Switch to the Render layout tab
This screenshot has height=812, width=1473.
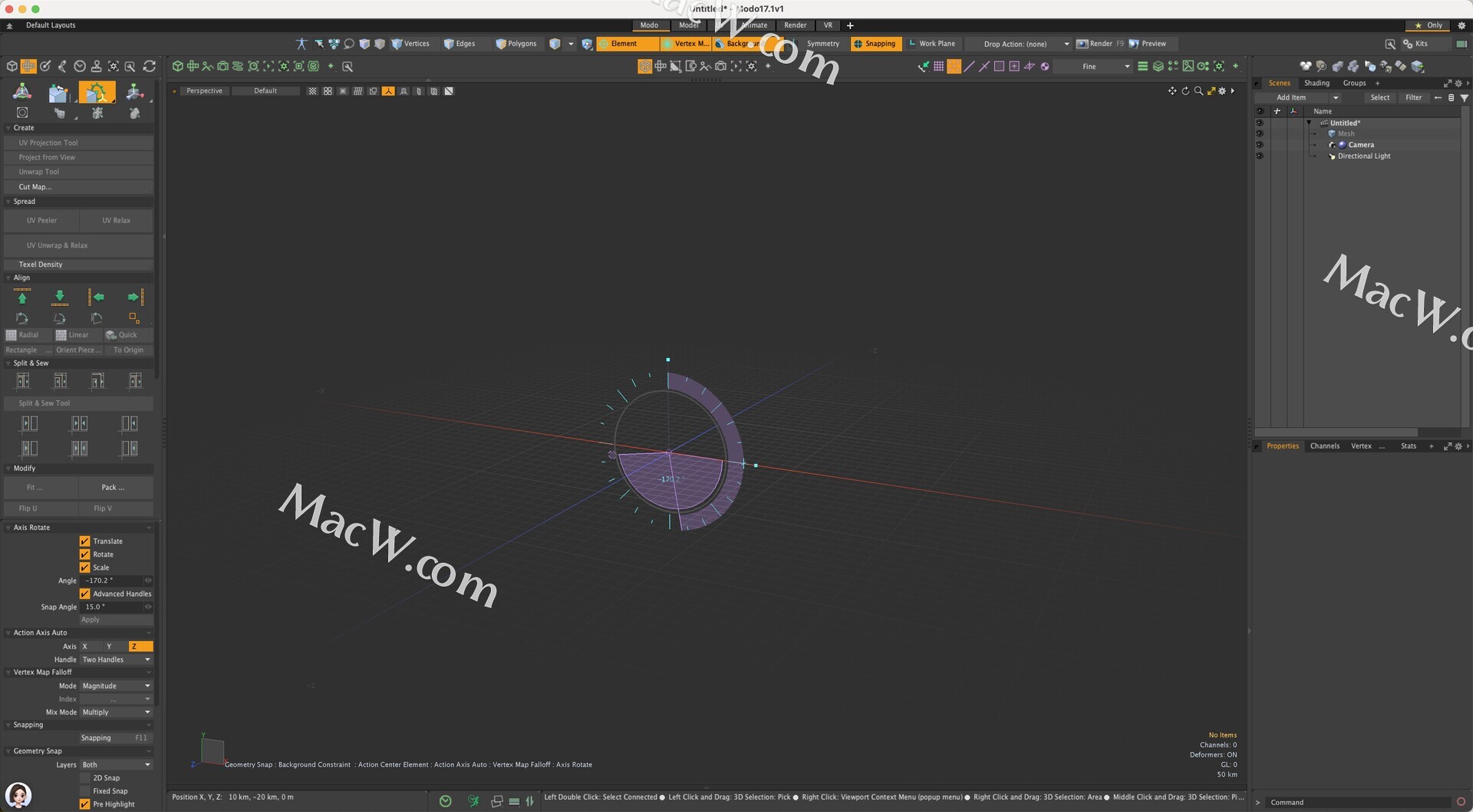click(x=795, y=25)
